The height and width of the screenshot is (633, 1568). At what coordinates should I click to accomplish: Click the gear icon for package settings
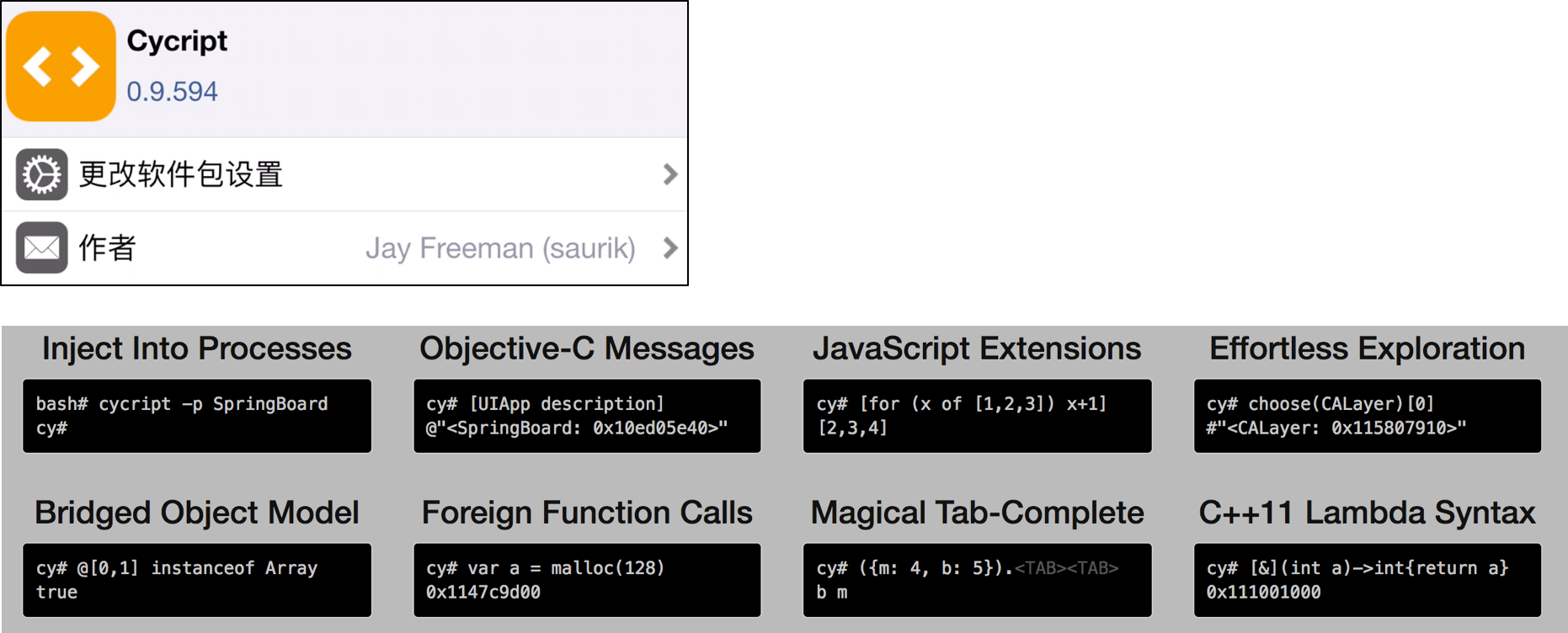(x=41, y=174)
